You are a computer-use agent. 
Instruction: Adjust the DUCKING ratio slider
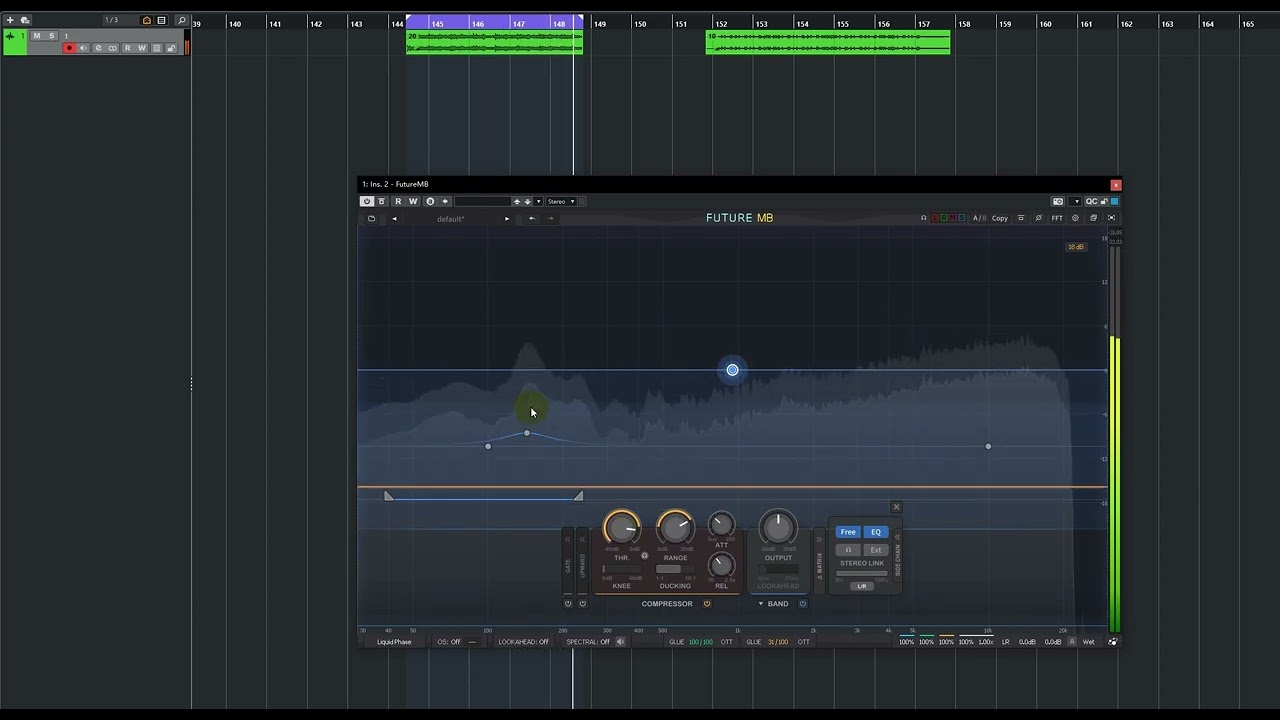click(675, 569)
